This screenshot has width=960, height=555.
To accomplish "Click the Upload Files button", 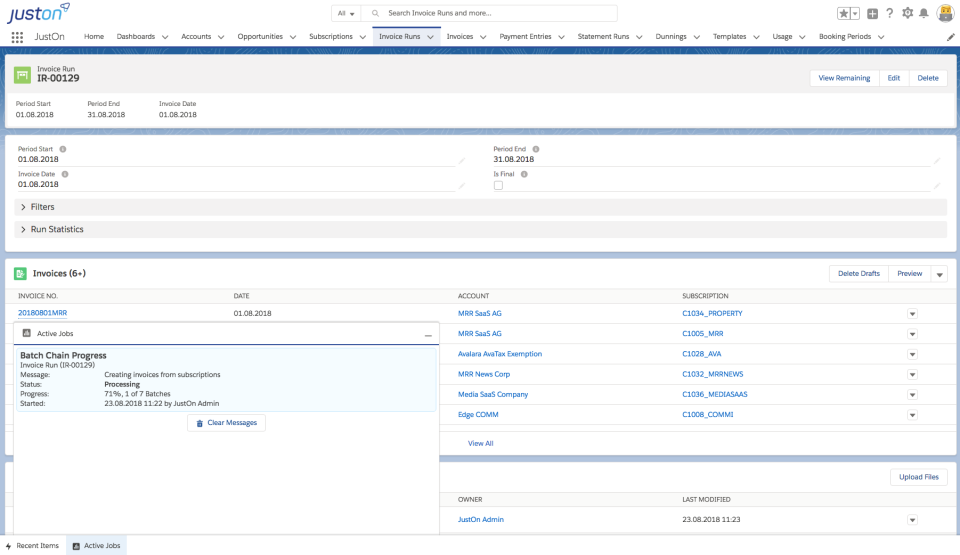I will (919, 477).
